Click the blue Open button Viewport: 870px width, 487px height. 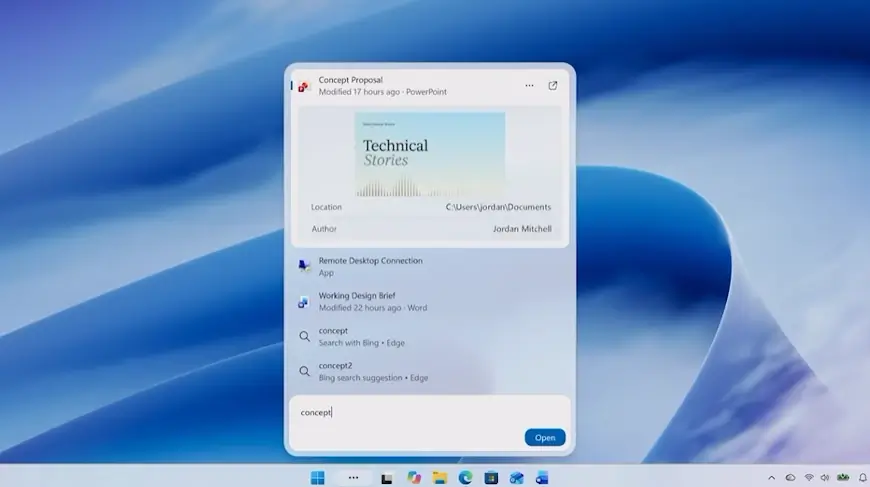(545, 438)
